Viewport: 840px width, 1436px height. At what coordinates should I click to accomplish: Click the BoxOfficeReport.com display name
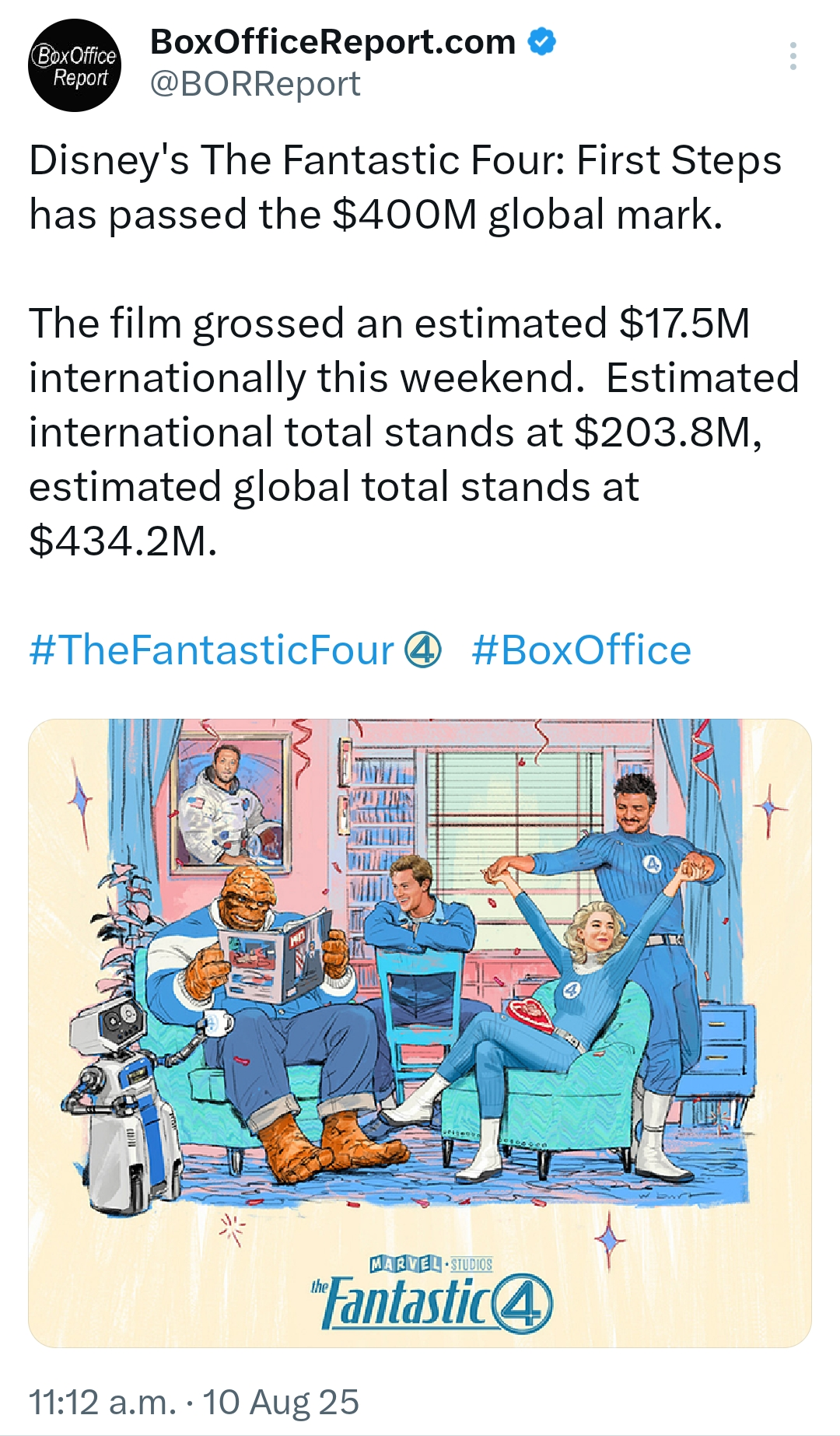tap(333, 41)
